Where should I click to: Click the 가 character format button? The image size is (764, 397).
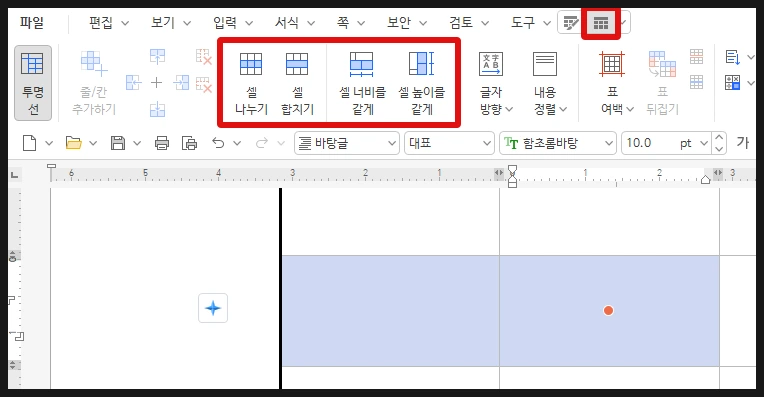coord(743,143)
